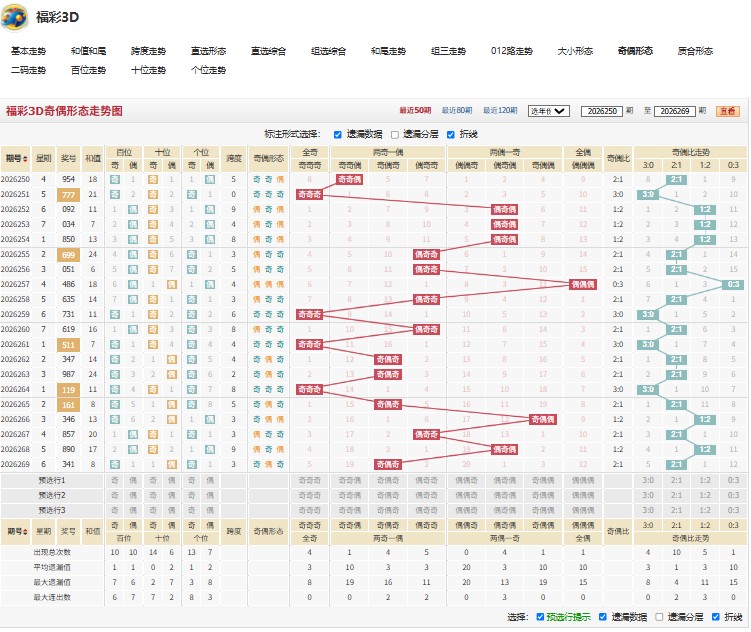This screenshot has width=751, height=632.
Task: Click the 平均遗漏值 row label
Action: [52, 567]
